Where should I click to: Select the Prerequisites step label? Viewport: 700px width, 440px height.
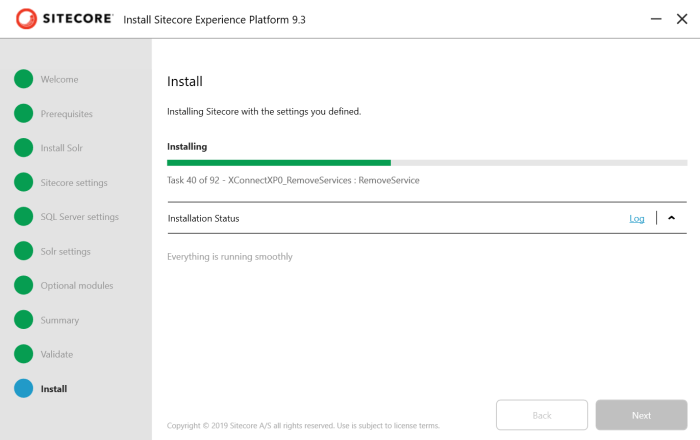click(67, 114)
